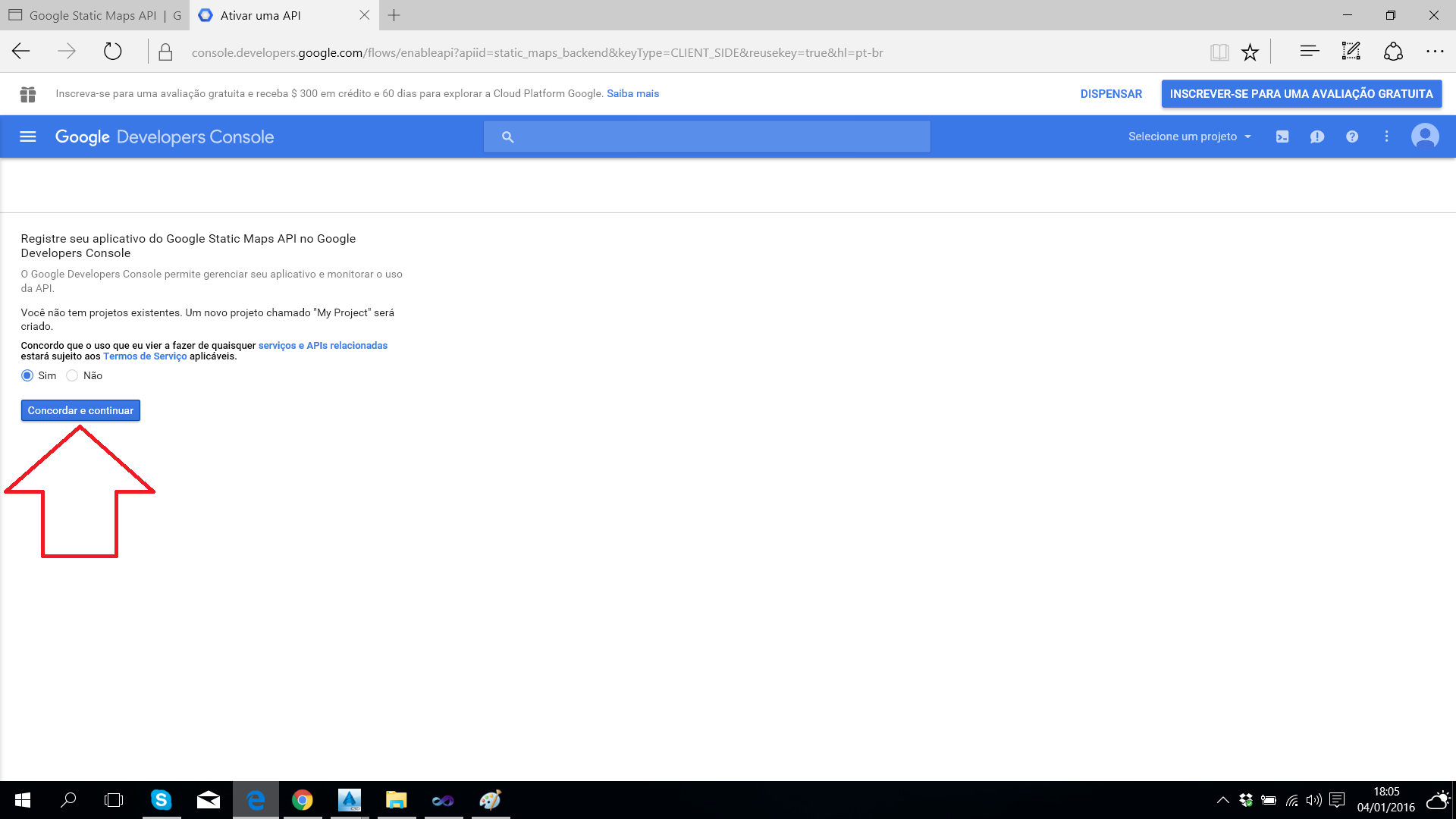Open Mail app from the taskbar

pos(208,800)
